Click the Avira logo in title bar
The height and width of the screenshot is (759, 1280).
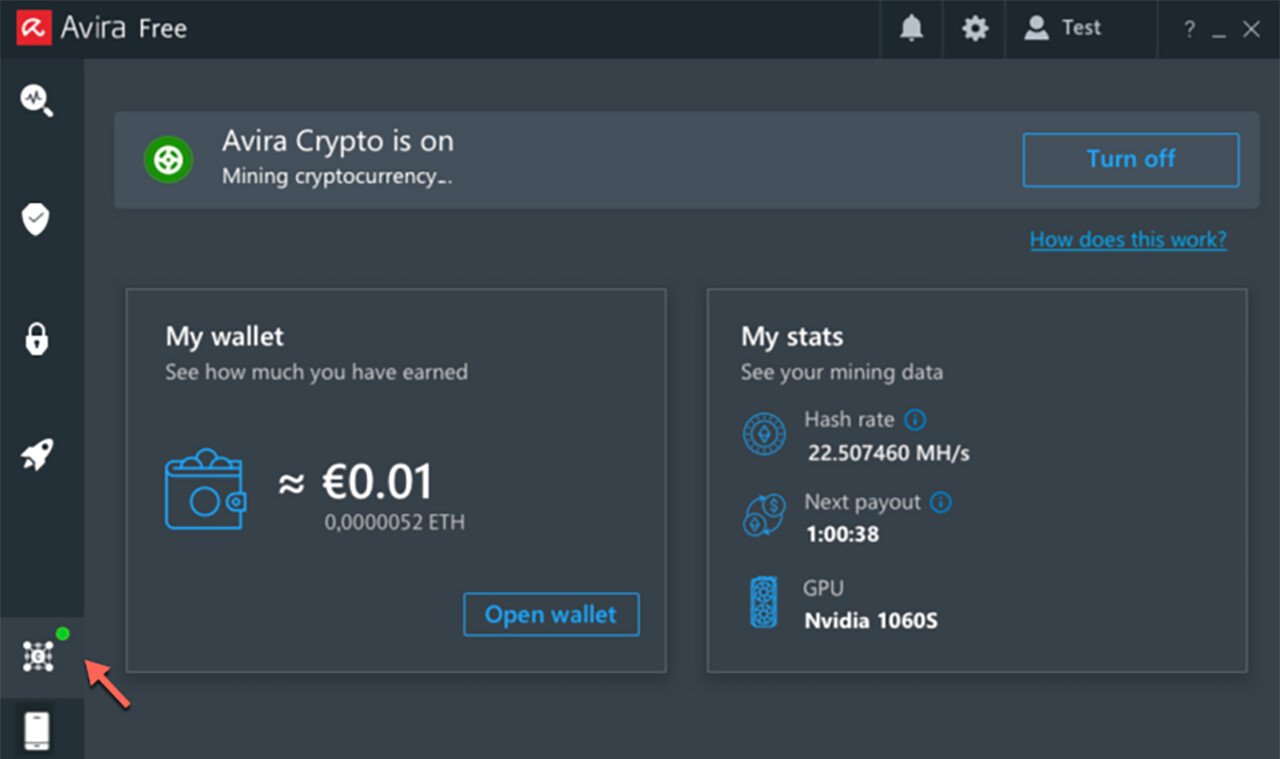coord(33,29)
